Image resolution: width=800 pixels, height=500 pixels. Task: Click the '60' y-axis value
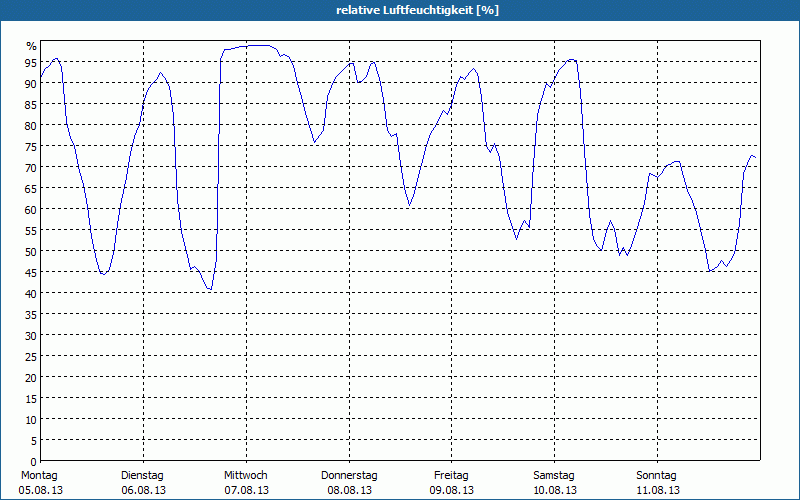(31, 210)
